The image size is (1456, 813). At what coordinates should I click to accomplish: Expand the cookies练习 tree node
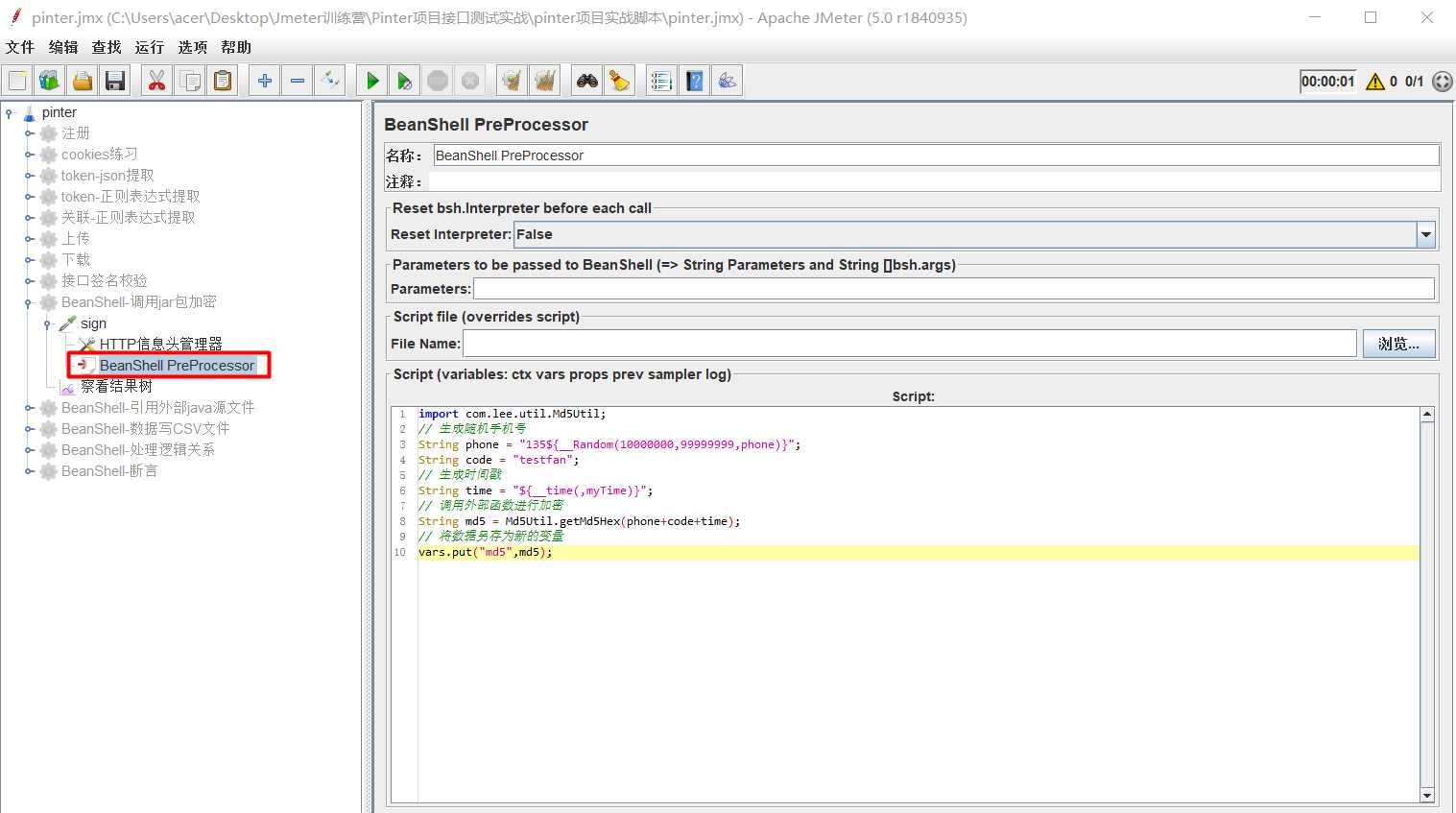(x=29, y=155)
